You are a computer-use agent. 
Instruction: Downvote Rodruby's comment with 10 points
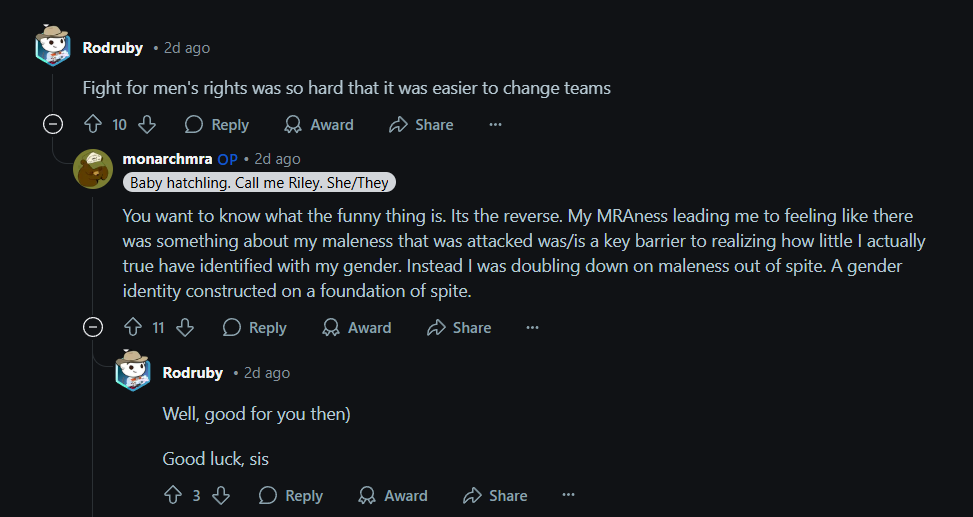[147, 125]
